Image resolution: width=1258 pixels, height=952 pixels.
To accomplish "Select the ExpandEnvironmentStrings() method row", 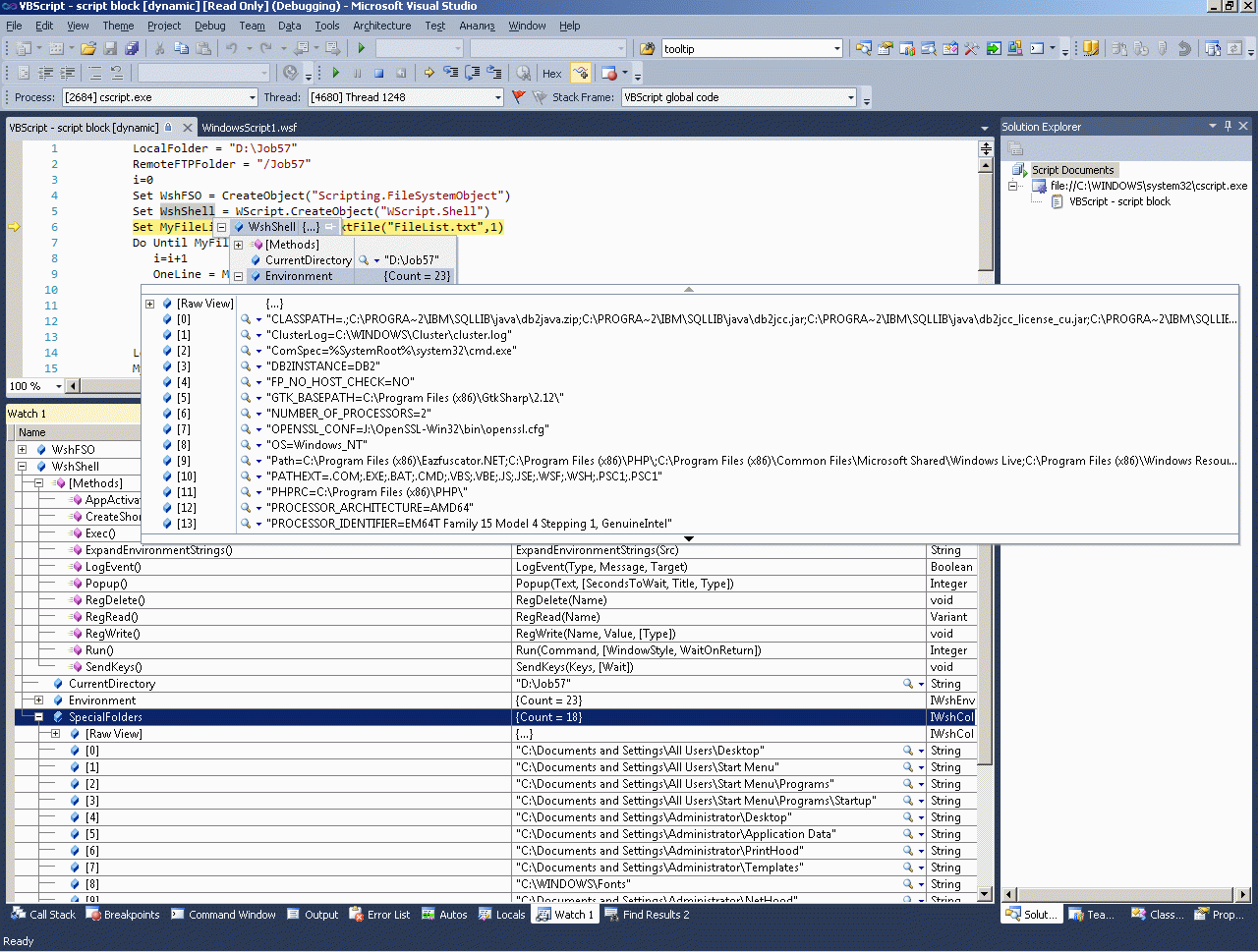I will pyautogui.click(x=496, y=550).
